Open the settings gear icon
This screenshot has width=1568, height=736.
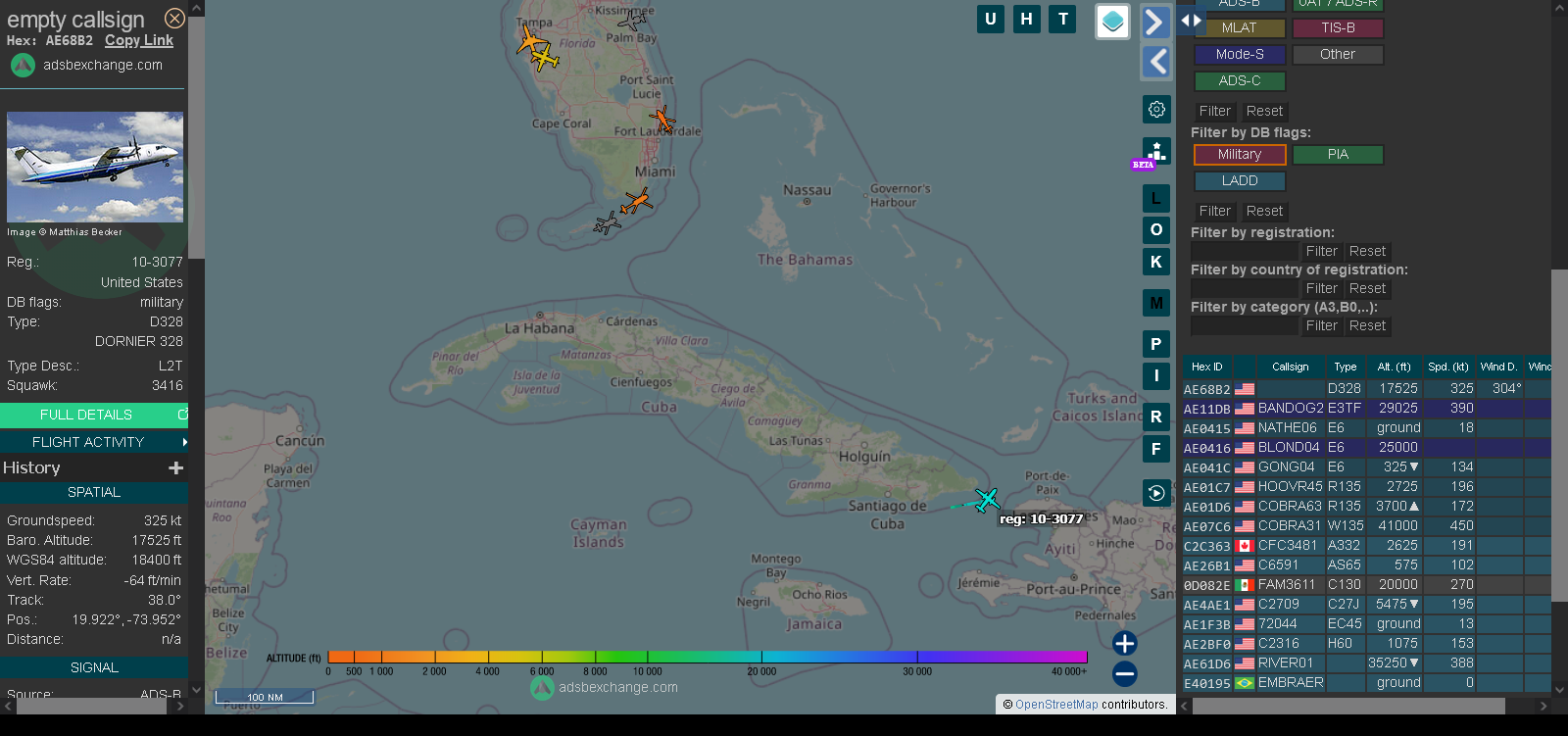point(1156,109)
